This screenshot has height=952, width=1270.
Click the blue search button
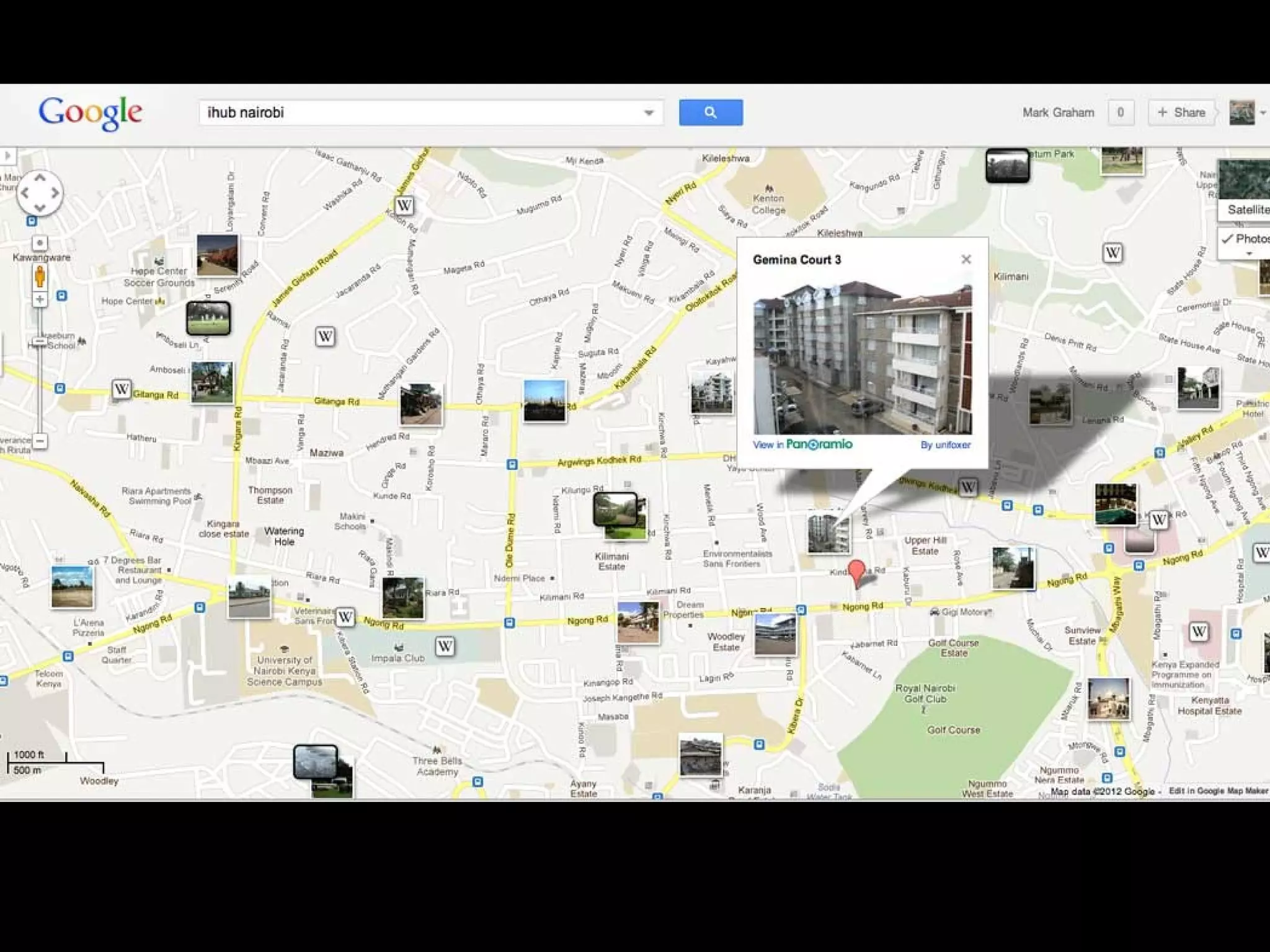point(710,112)
